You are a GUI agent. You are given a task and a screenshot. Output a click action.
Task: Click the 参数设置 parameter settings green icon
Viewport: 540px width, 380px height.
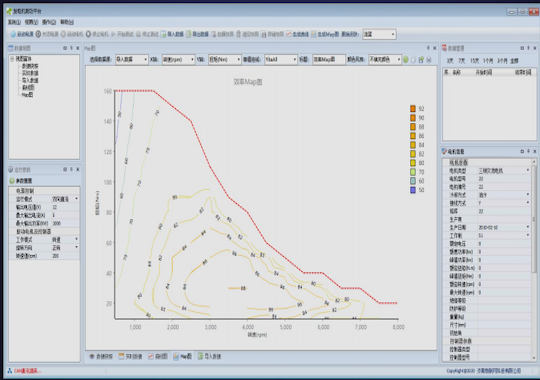(x=12, y=180)
